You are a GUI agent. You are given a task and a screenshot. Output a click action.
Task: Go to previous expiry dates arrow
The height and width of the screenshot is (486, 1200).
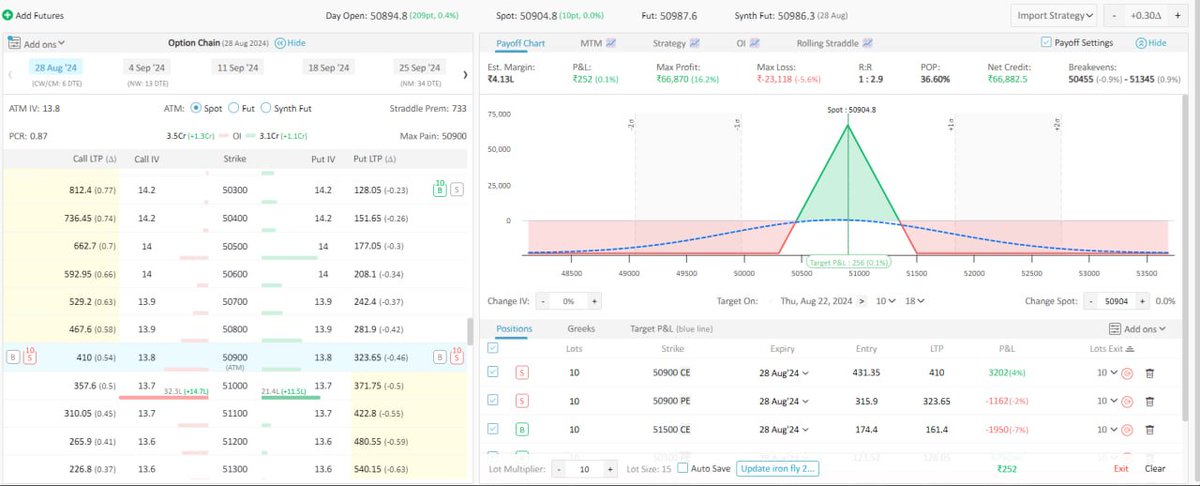[8, 74]
